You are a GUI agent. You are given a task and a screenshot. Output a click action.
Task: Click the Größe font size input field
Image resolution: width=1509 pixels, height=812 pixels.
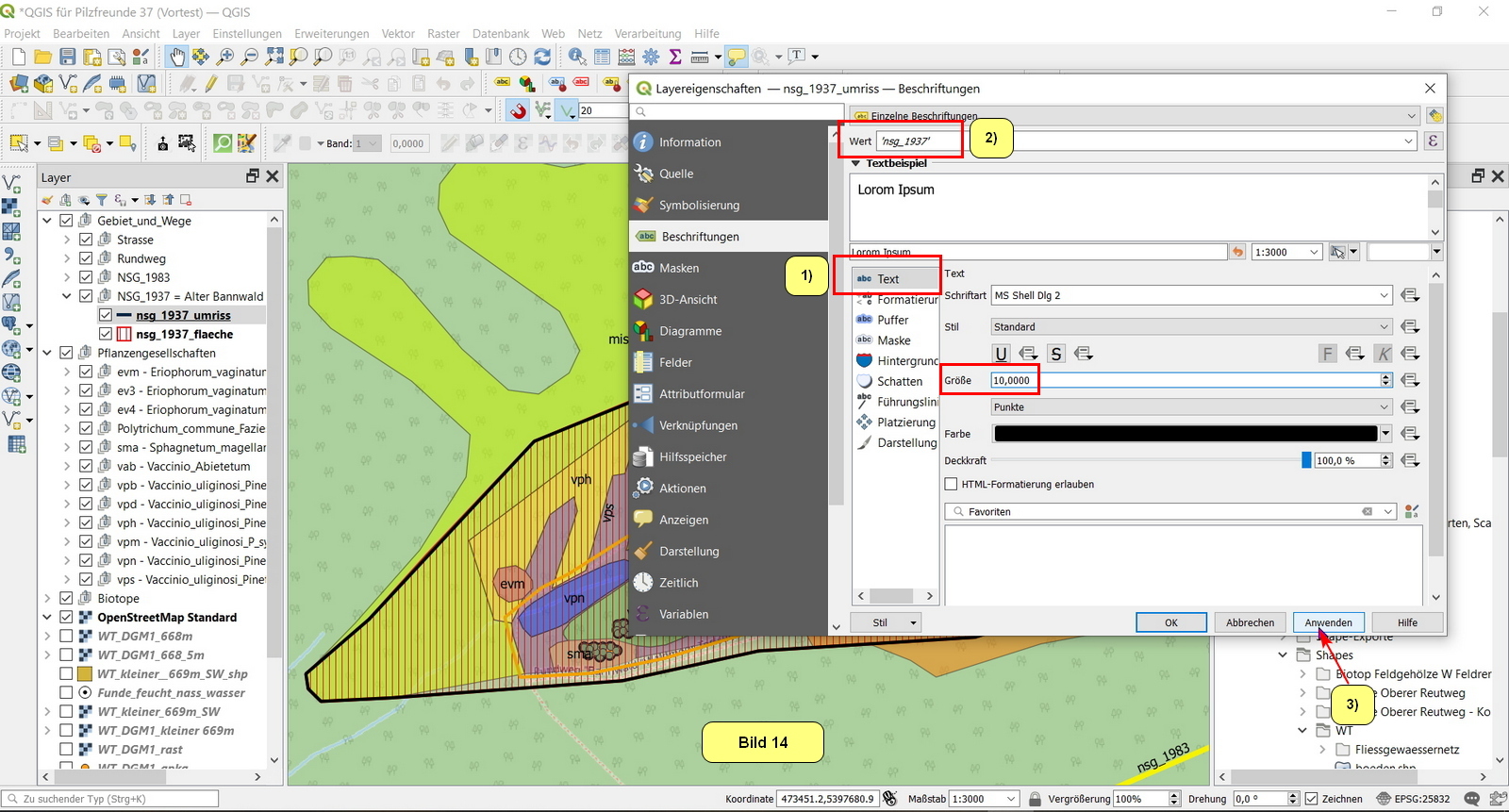pos(1184,380)
